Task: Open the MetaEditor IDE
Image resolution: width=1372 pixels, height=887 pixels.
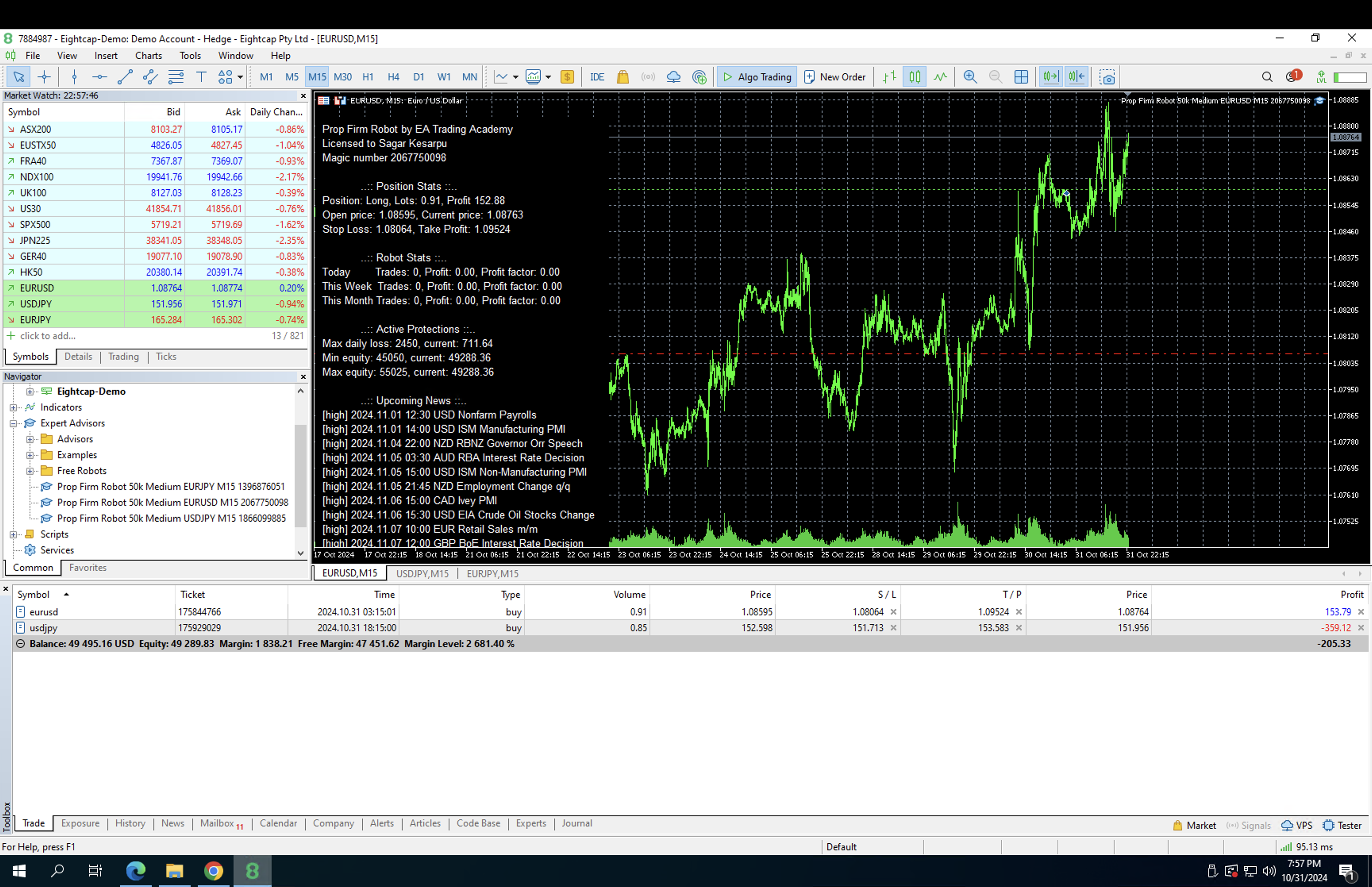Action: (x=597, y=77)
